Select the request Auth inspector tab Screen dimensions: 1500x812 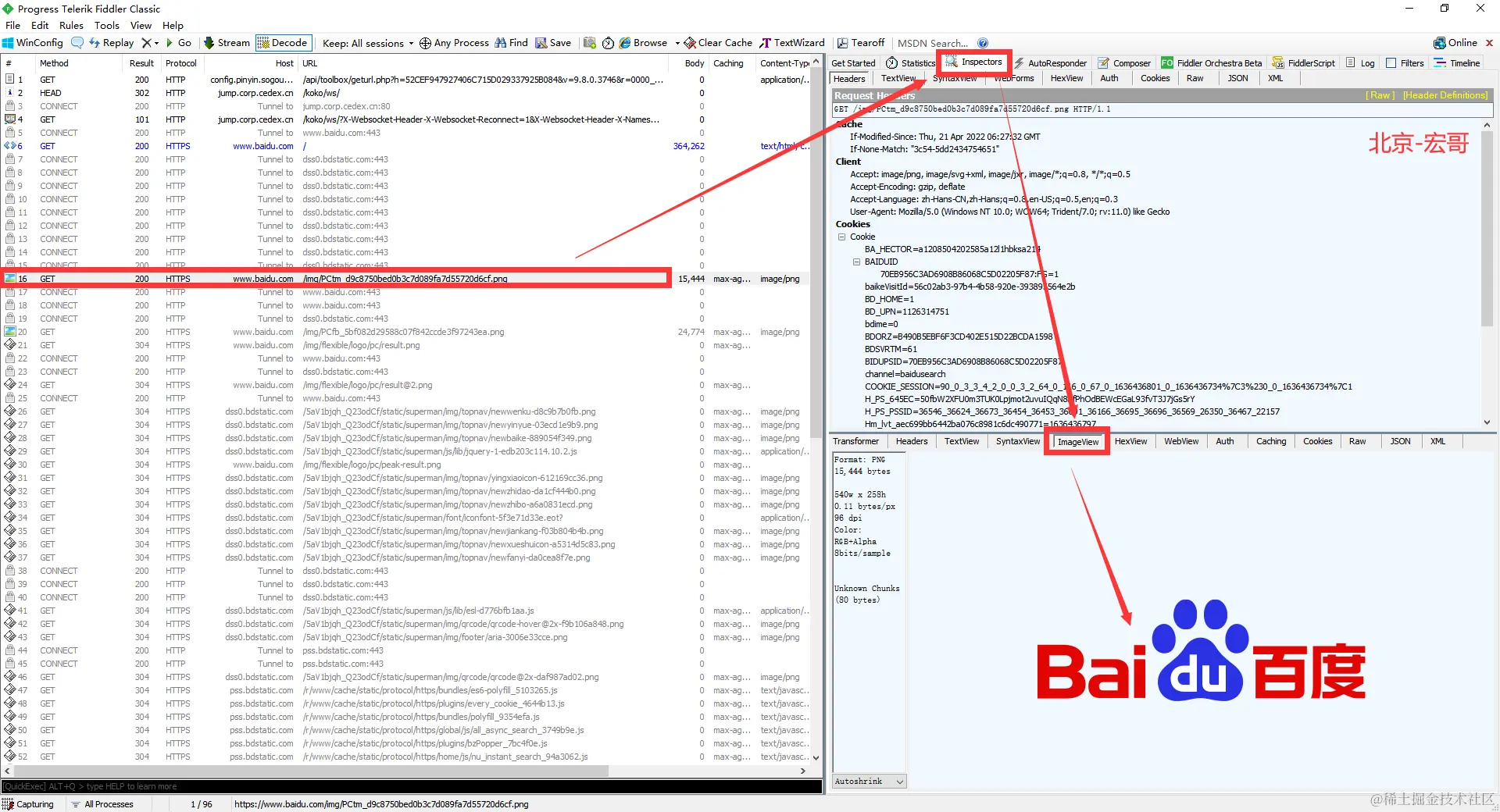[1109, 78]
